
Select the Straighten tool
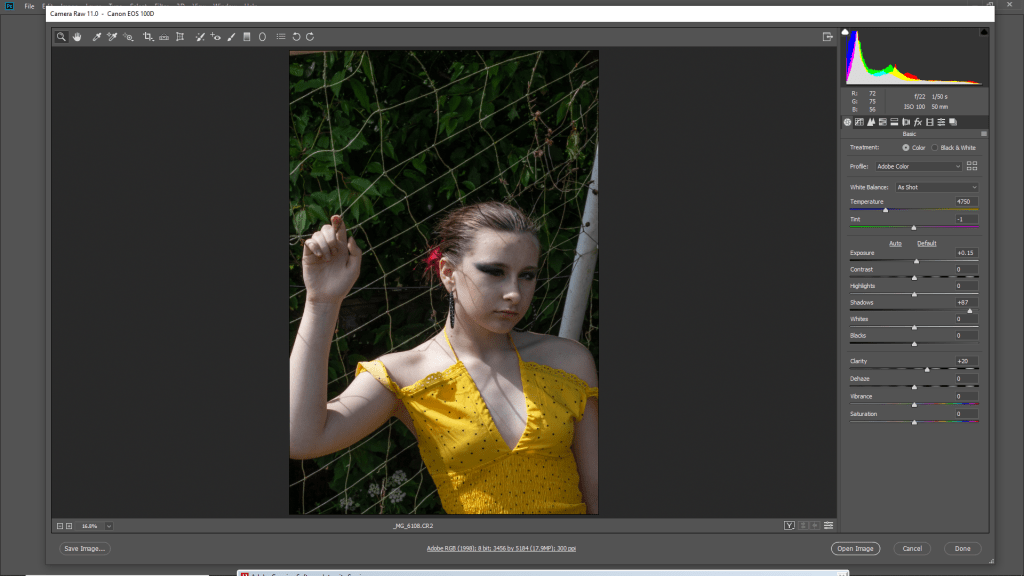pos(163,37)
